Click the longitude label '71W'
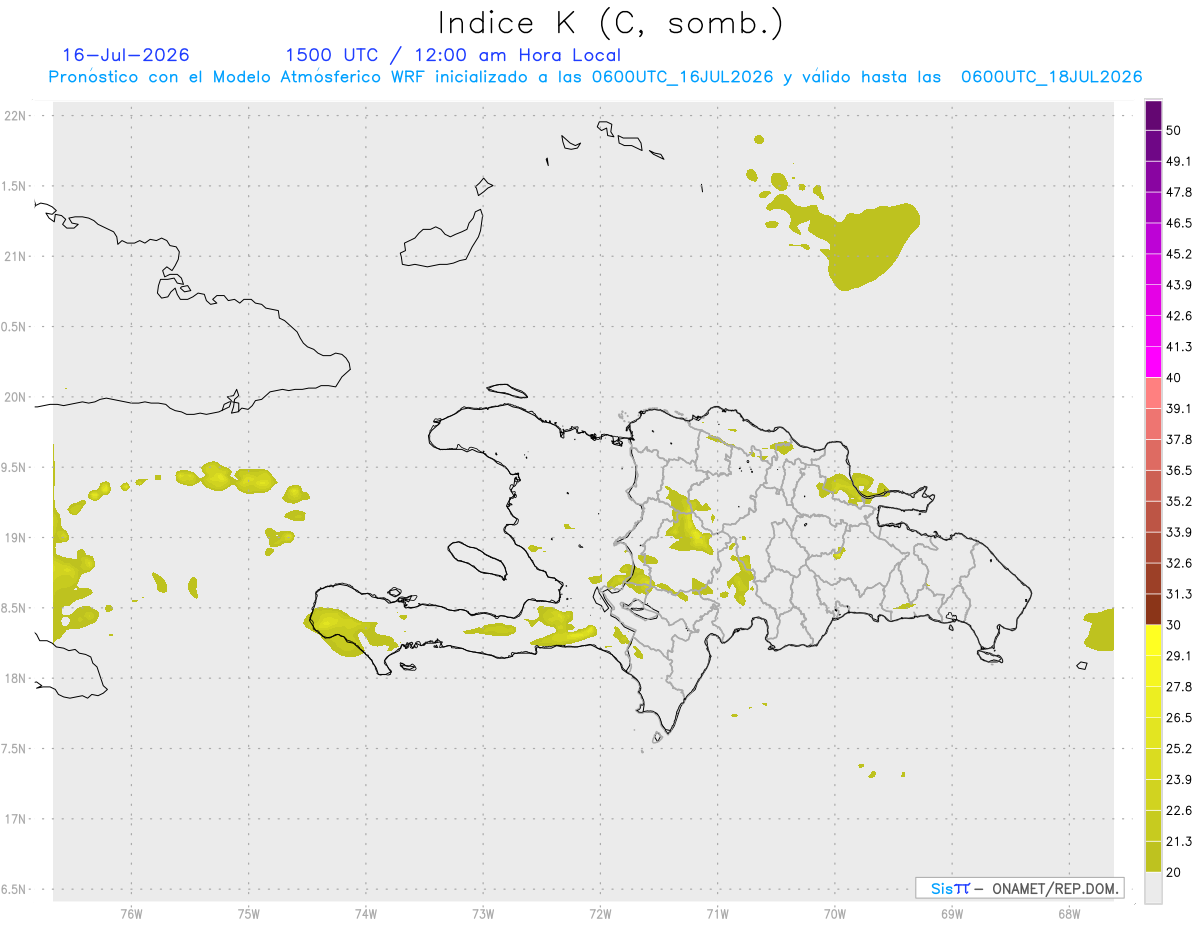 [x=717, y=913]
